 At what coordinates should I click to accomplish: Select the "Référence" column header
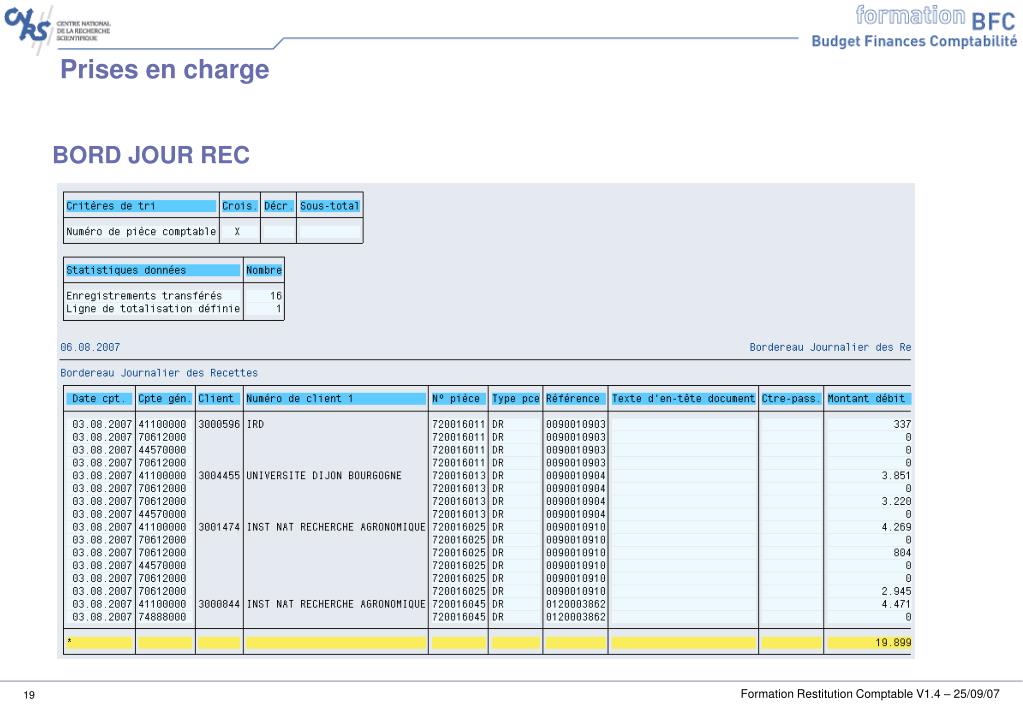(x=575, y=399)
